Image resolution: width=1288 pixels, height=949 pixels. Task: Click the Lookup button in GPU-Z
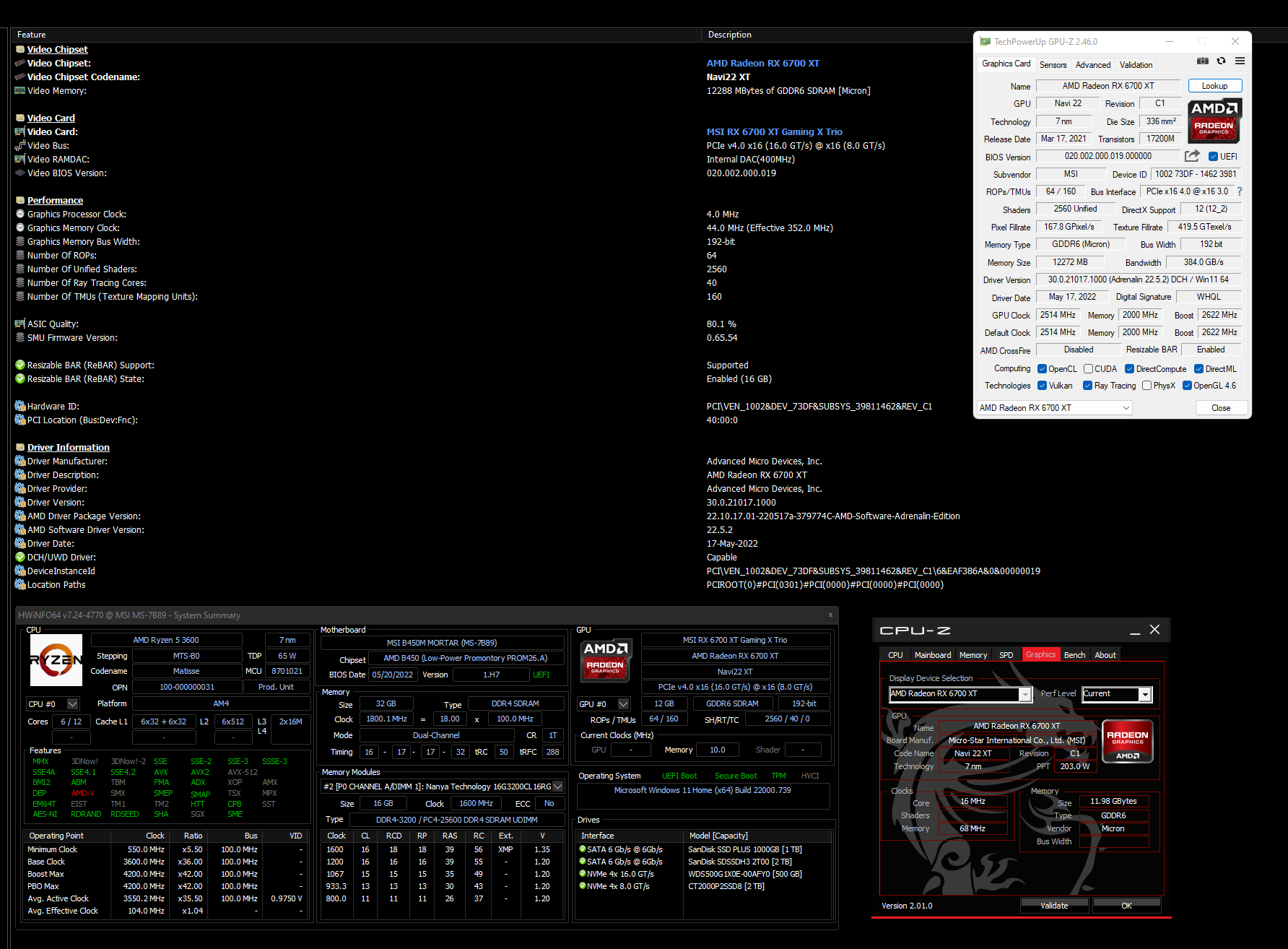[1214, 86]
